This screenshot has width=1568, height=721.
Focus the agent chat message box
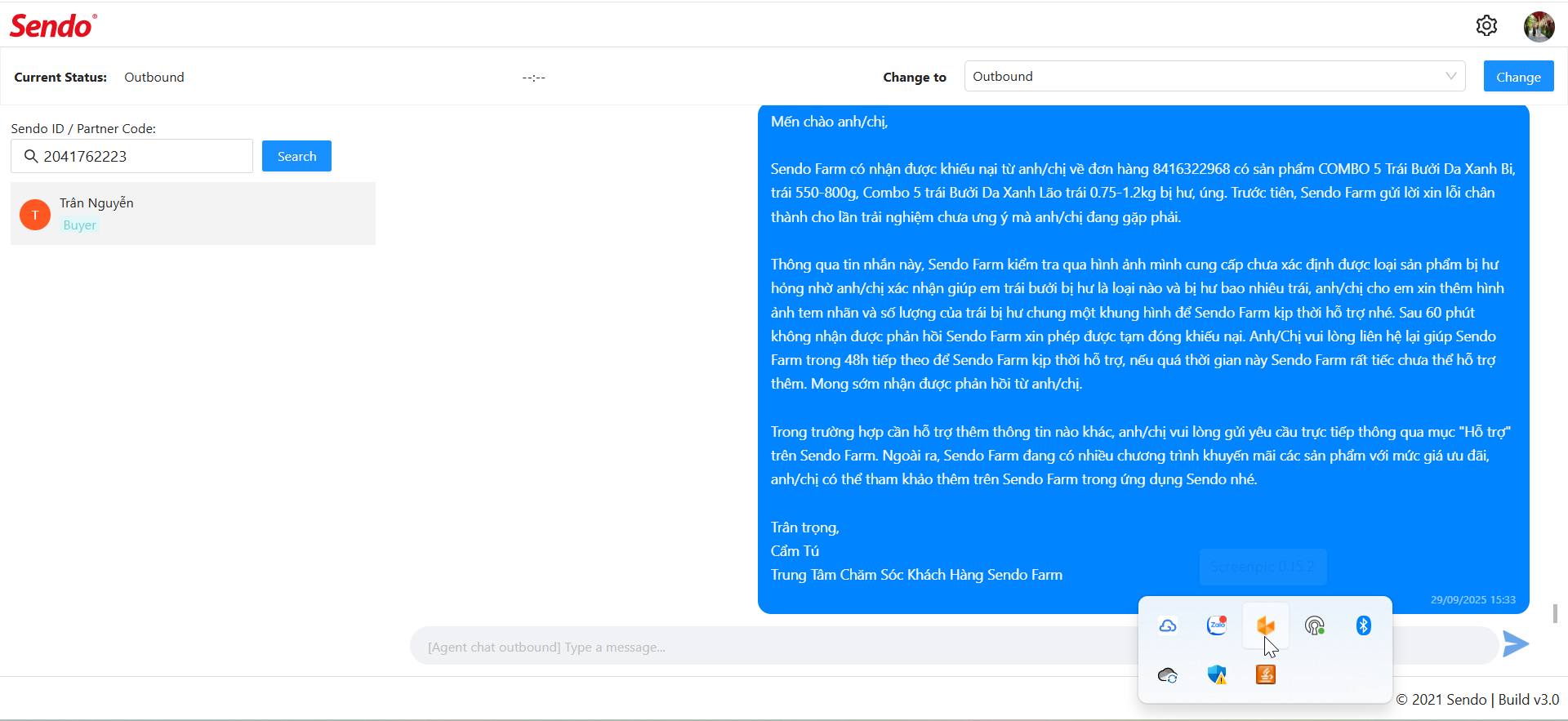[954, 646]
